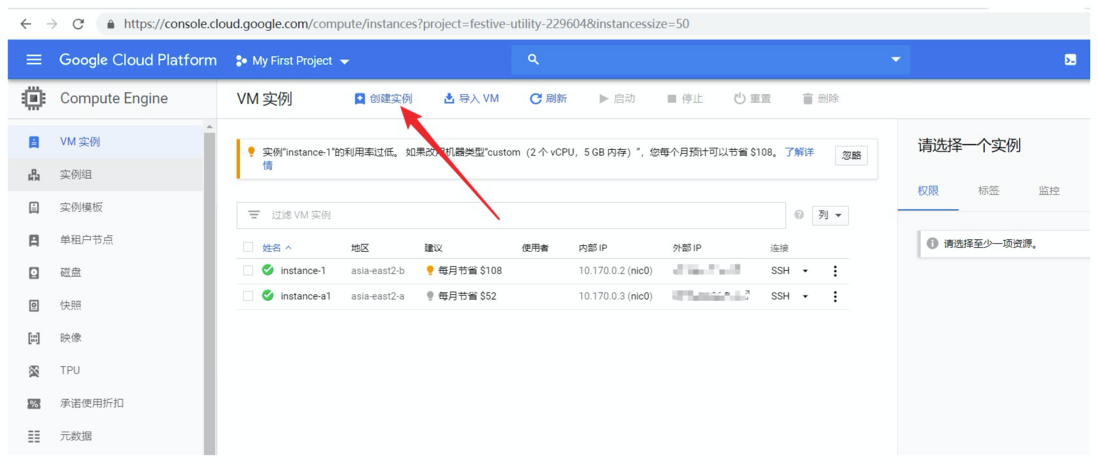
Task: Click the 过滤 VM 实例 filter field
Action: pos(511,215)
